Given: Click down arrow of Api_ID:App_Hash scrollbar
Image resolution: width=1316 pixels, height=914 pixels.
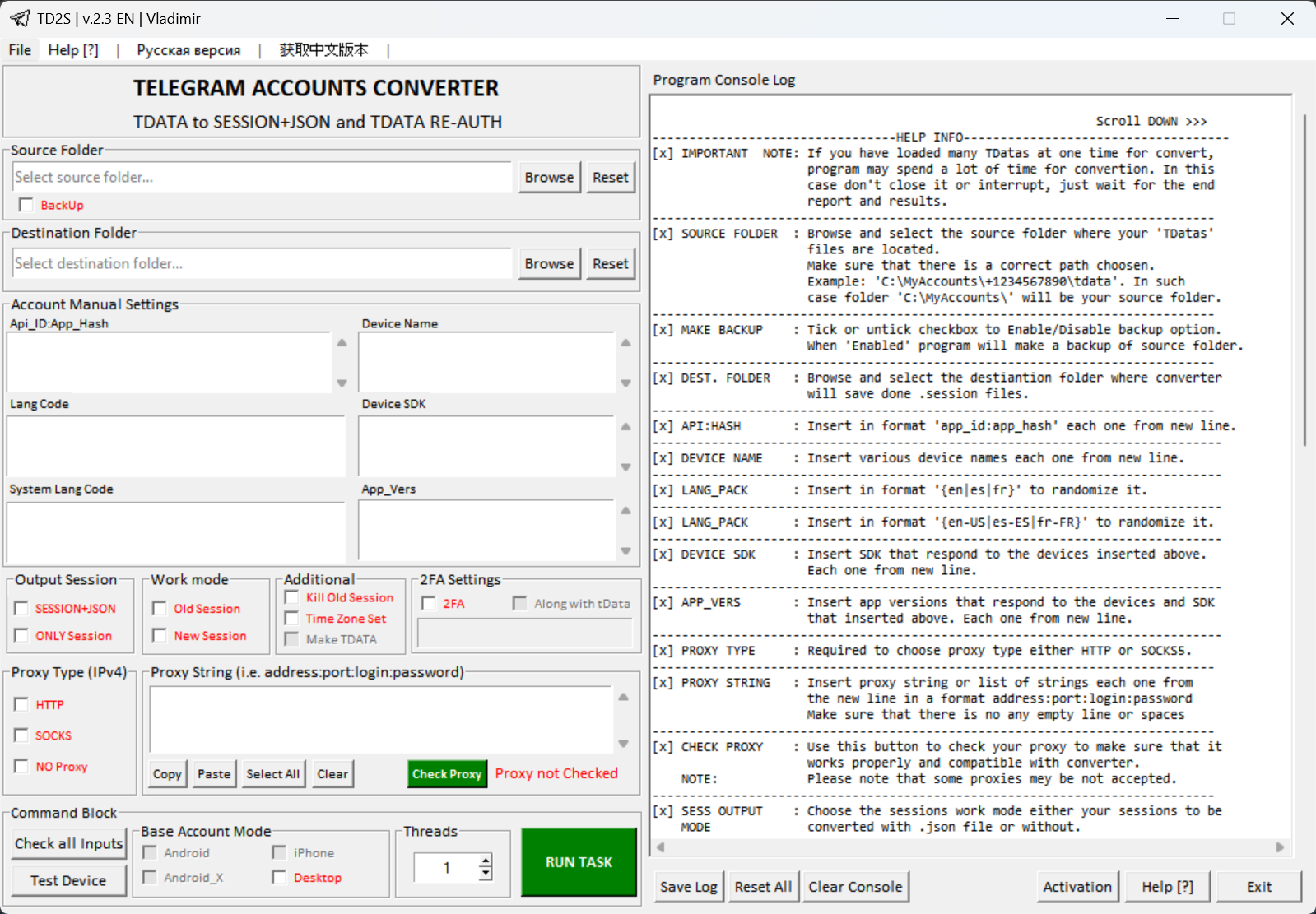Looking at the screenshot, I should point(342,383).
